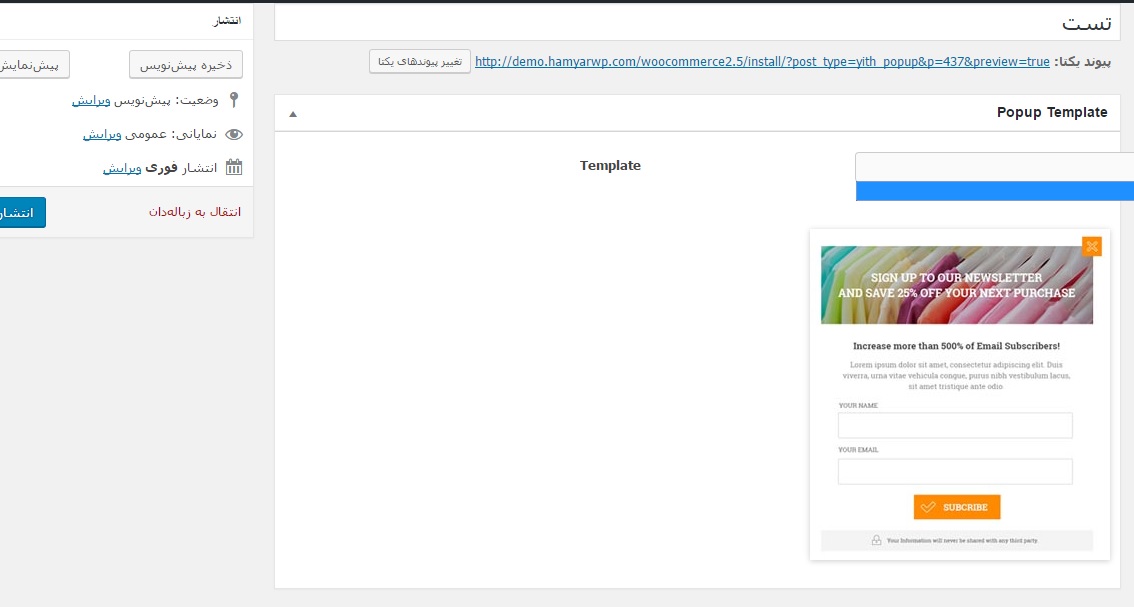Edit the visibility ویرایش link

(102, 135)
